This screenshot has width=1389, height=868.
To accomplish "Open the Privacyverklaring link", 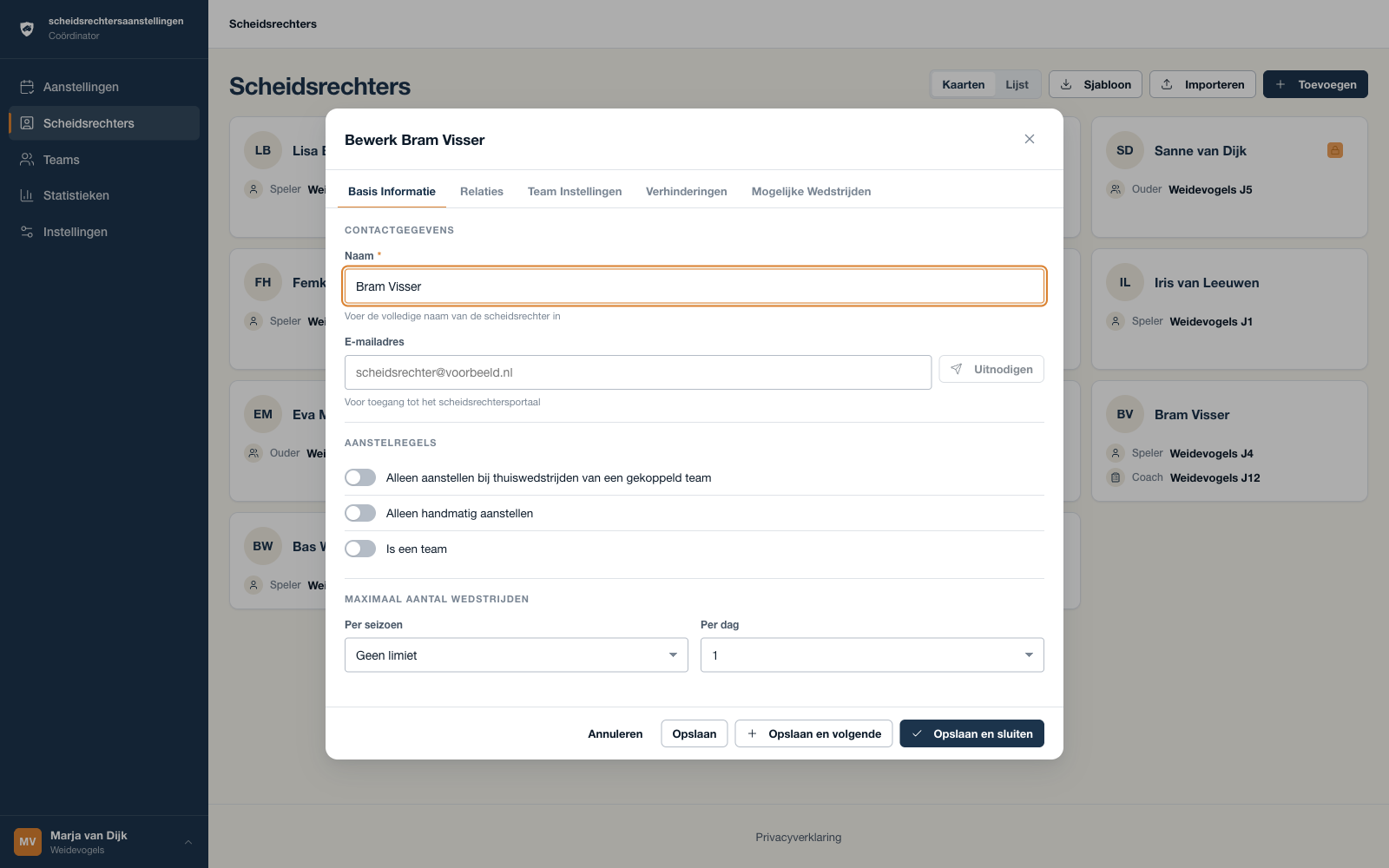I will coord(798,838).
